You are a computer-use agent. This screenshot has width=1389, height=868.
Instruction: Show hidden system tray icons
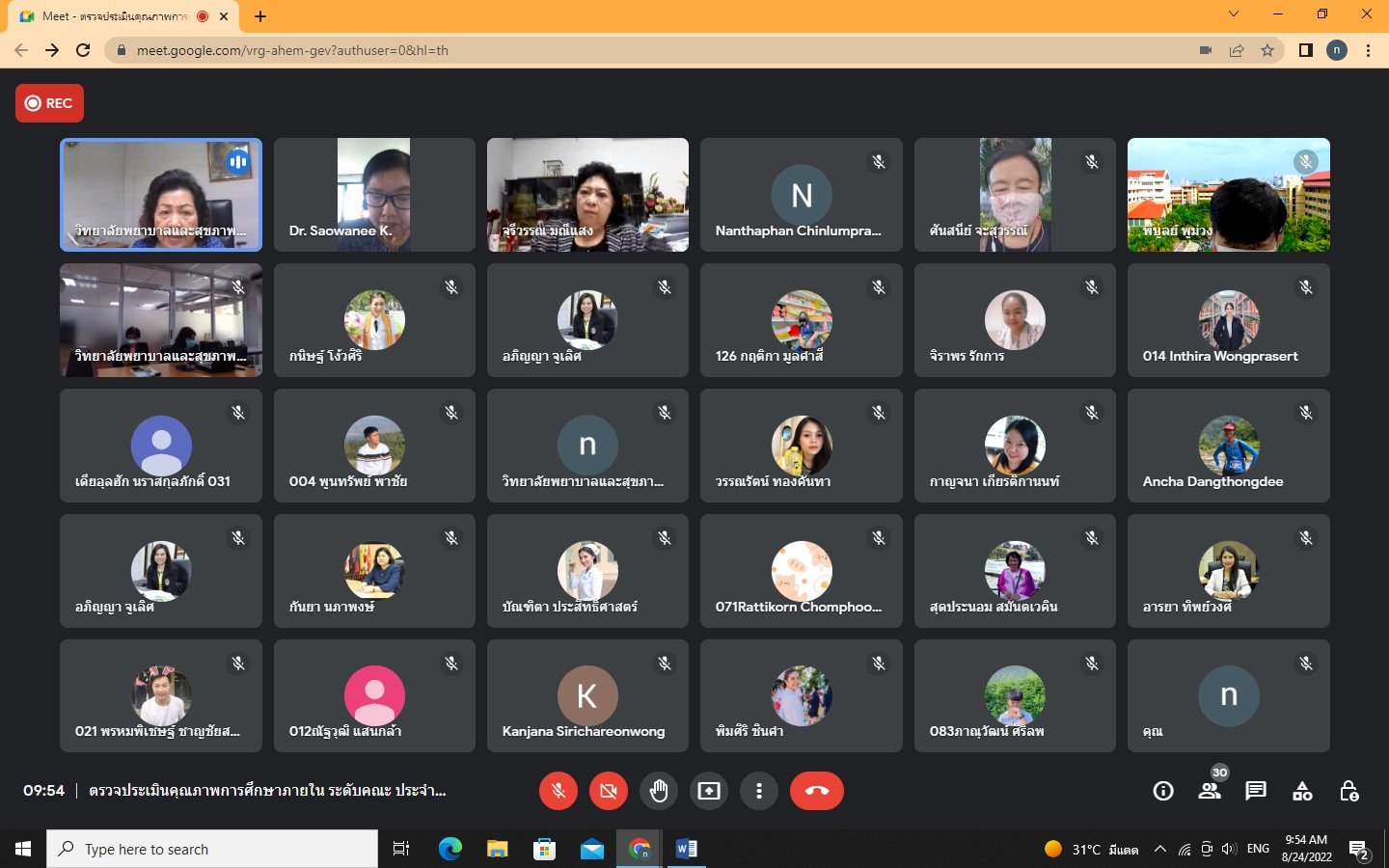click(x=1160, y=849)
